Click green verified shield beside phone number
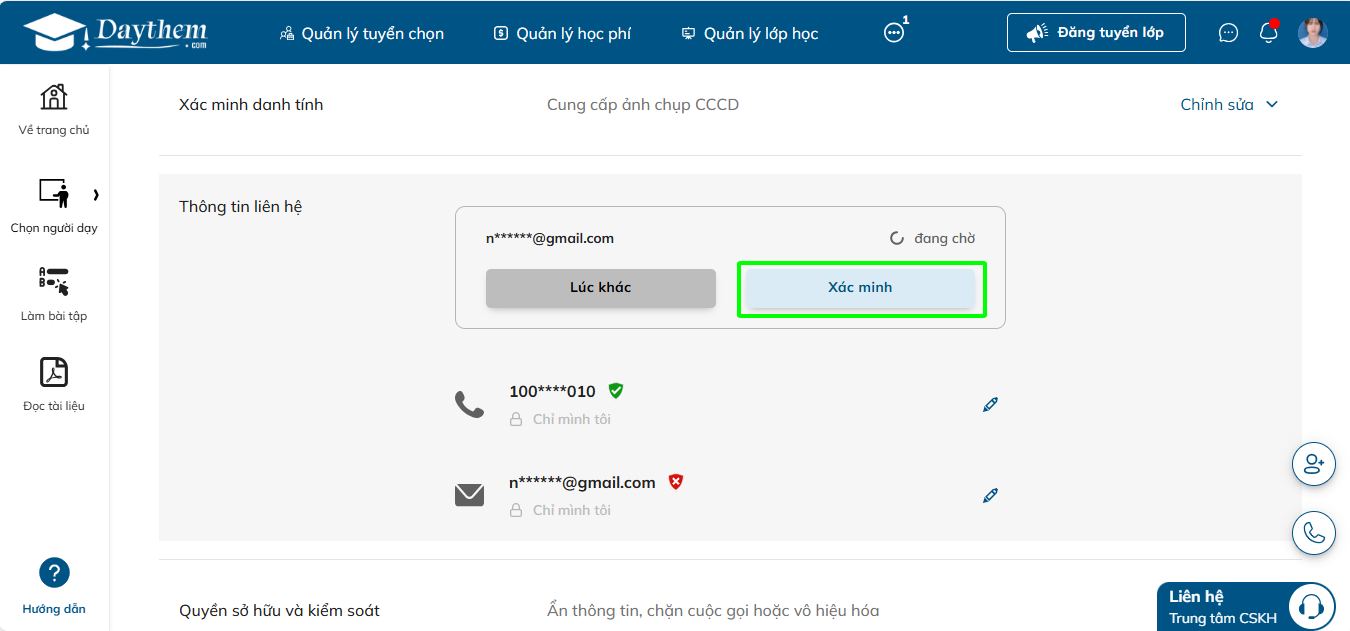 pyautogui.click(x=616, y=390)
